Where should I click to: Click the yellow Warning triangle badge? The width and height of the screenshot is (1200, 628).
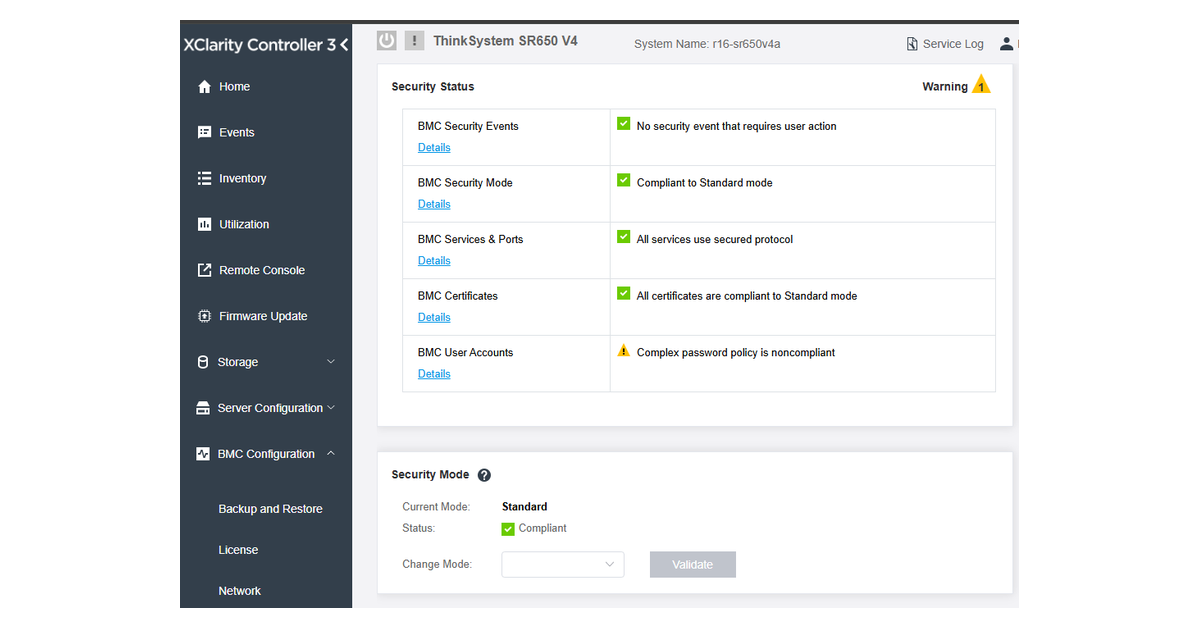(982, 85)
